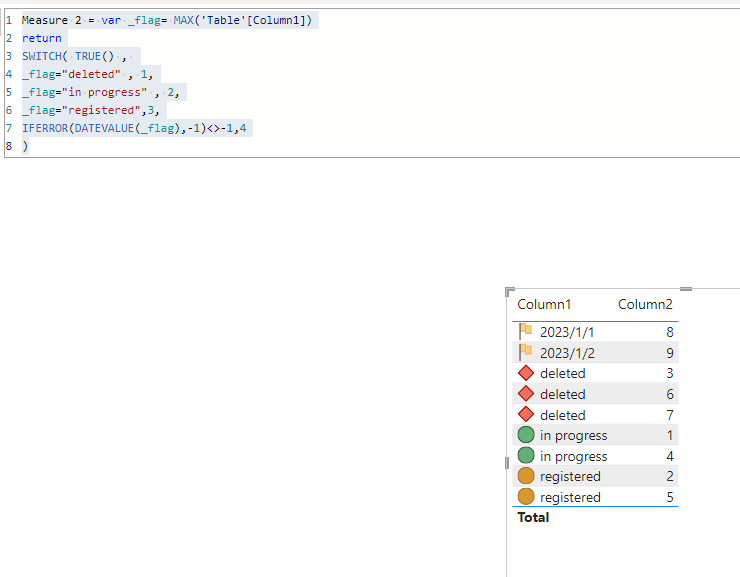Image resolution: width=740 pixels, height=577 pixels.
Task: Sort table by Column1 header
Action: coord(544,304)
